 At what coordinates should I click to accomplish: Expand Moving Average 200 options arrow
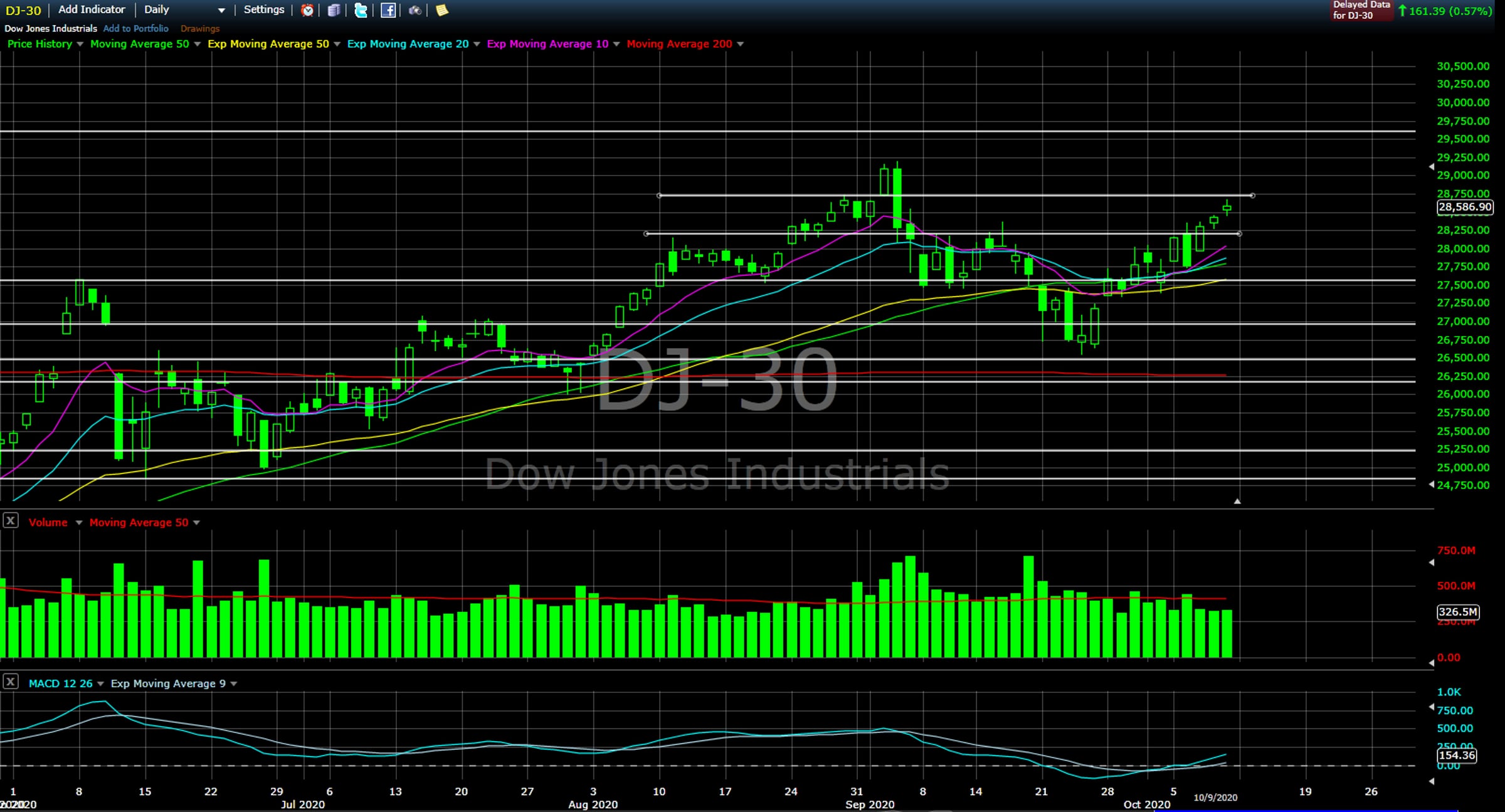coord(740,44)
